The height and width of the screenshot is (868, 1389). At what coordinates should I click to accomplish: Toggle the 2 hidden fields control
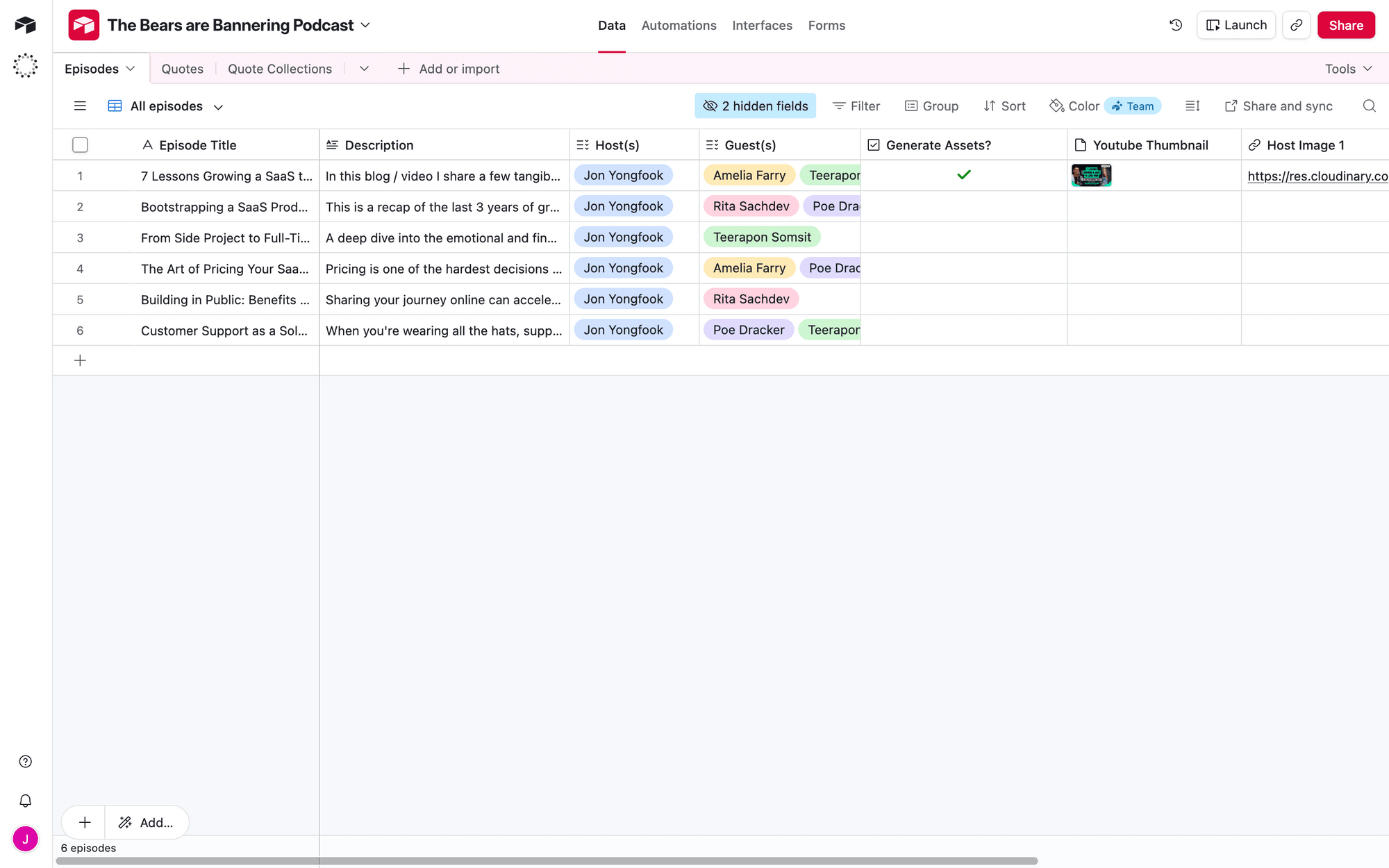[x=755, y=106]
